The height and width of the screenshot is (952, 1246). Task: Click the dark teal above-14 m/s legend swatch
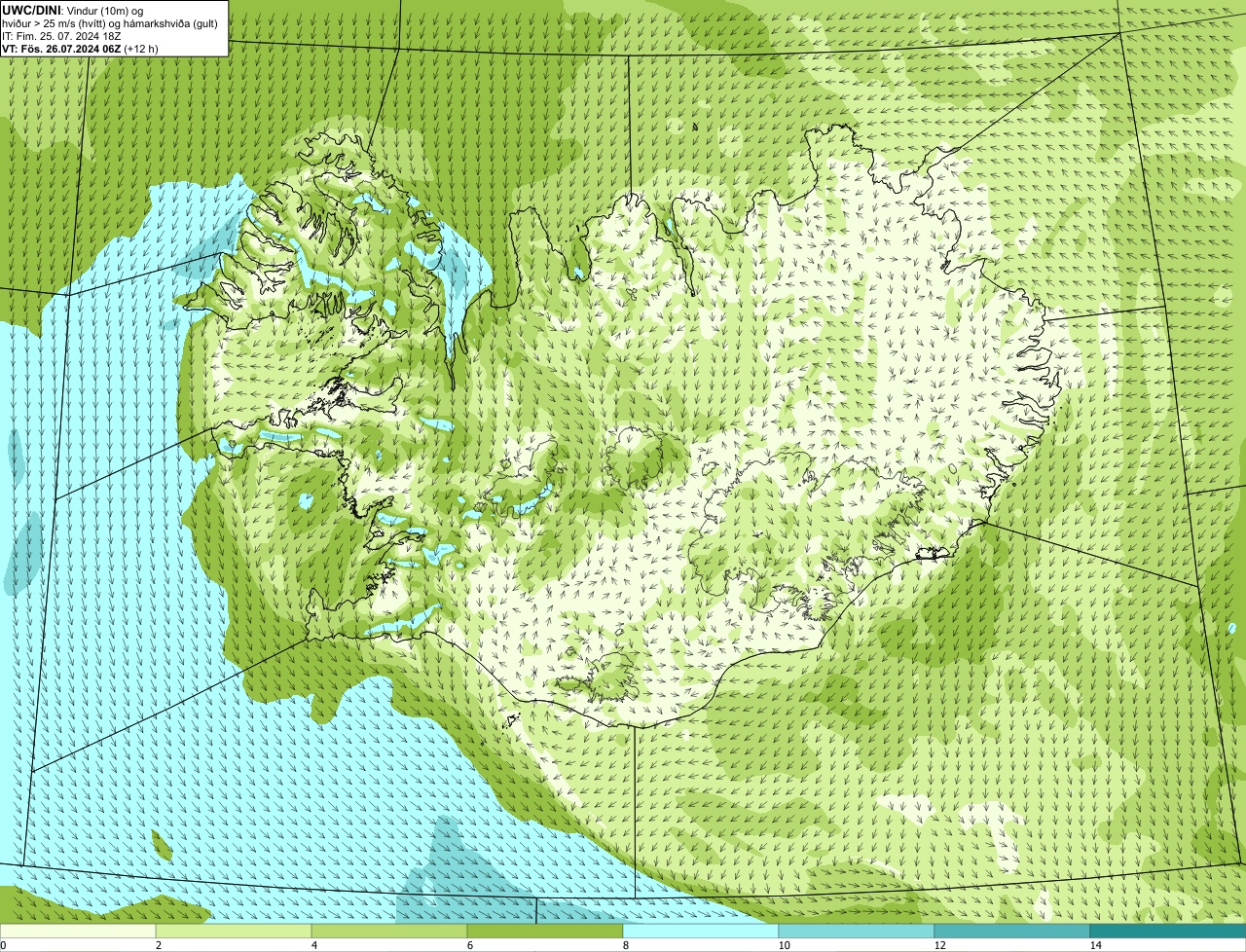1168,931
